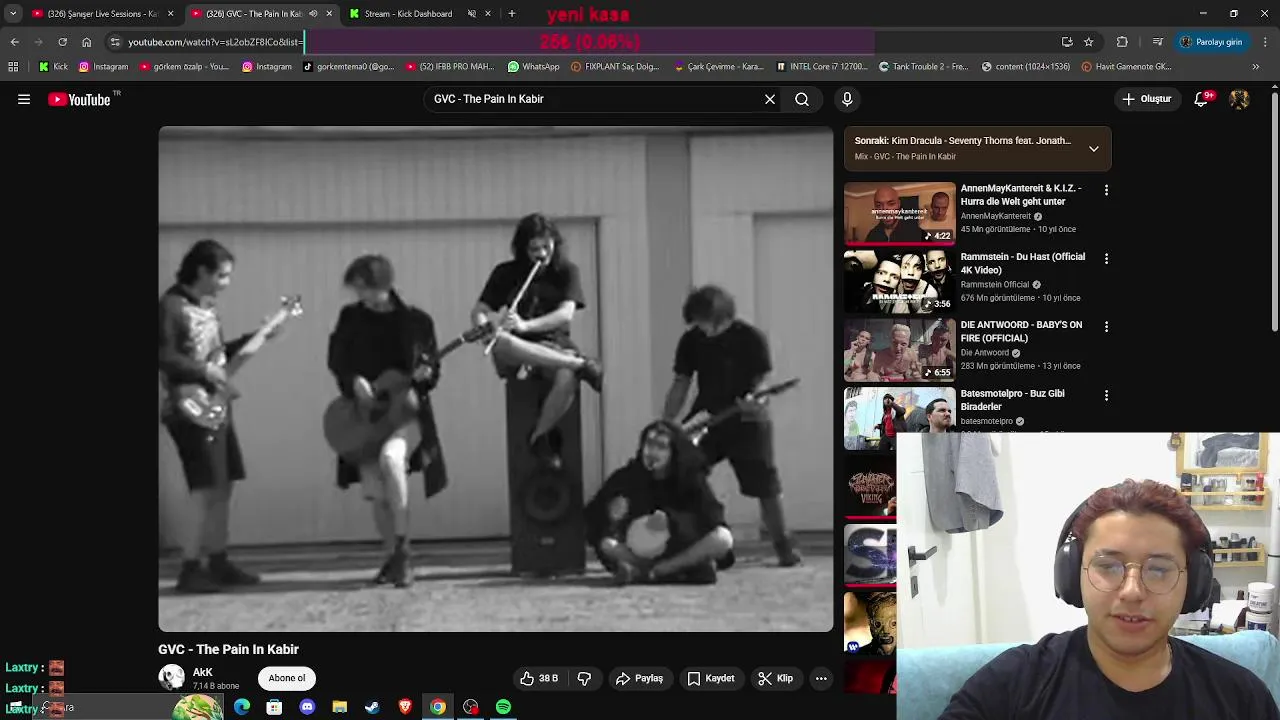The height and width of the screenshot is (720, 1280).
Task: Reload the page
Action: coord(62,42)
